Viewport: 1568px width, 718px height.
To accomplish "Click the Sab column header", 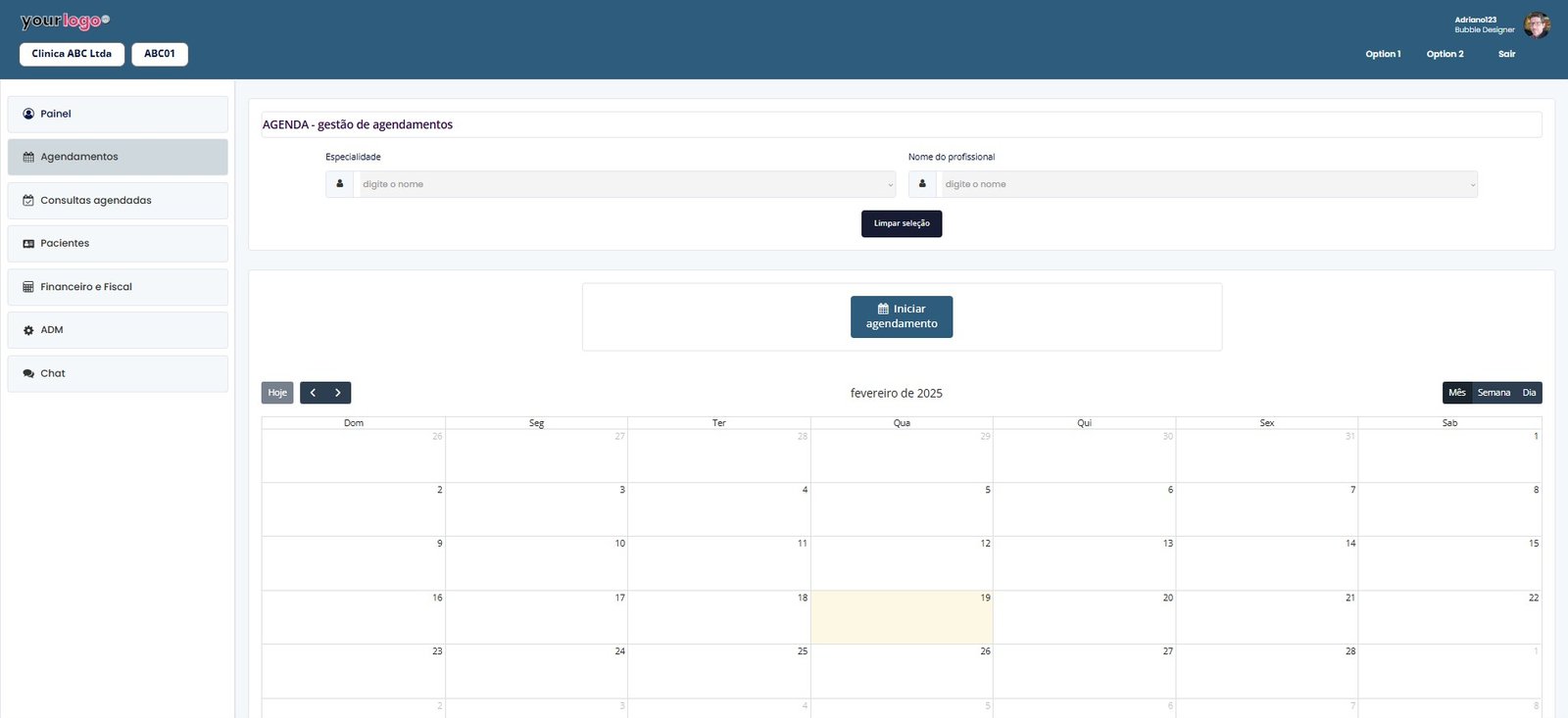I will [x=1449, y=423].
